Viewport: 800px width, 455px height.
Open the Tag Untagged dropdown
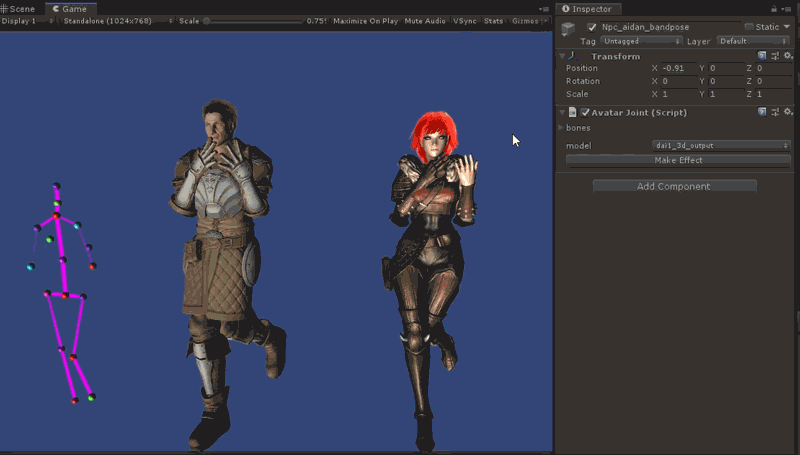pyautogui.click(x=641, y=41)
